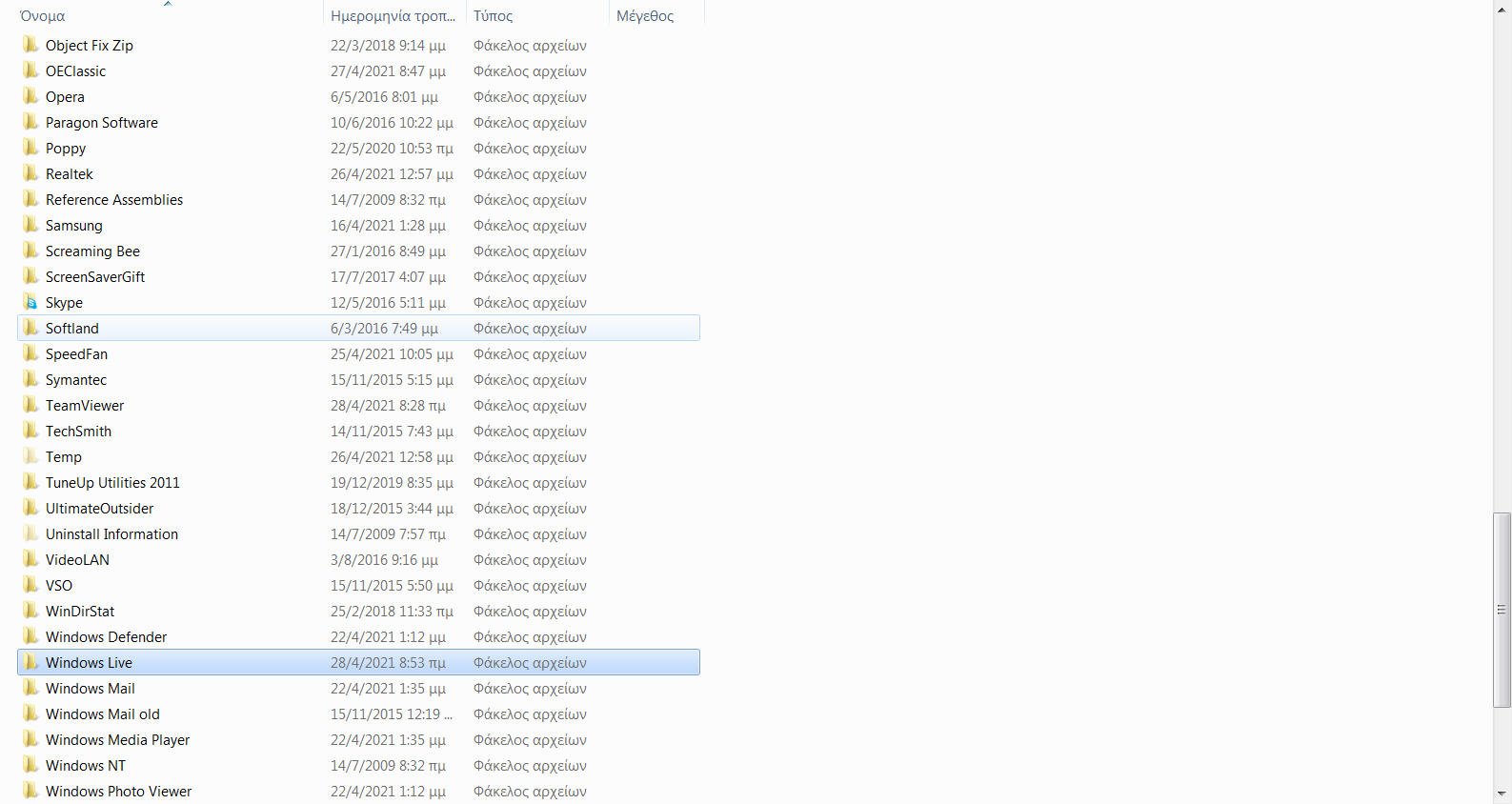
Task: Select the Windows Mail folder name
Action: pos(91,688)
